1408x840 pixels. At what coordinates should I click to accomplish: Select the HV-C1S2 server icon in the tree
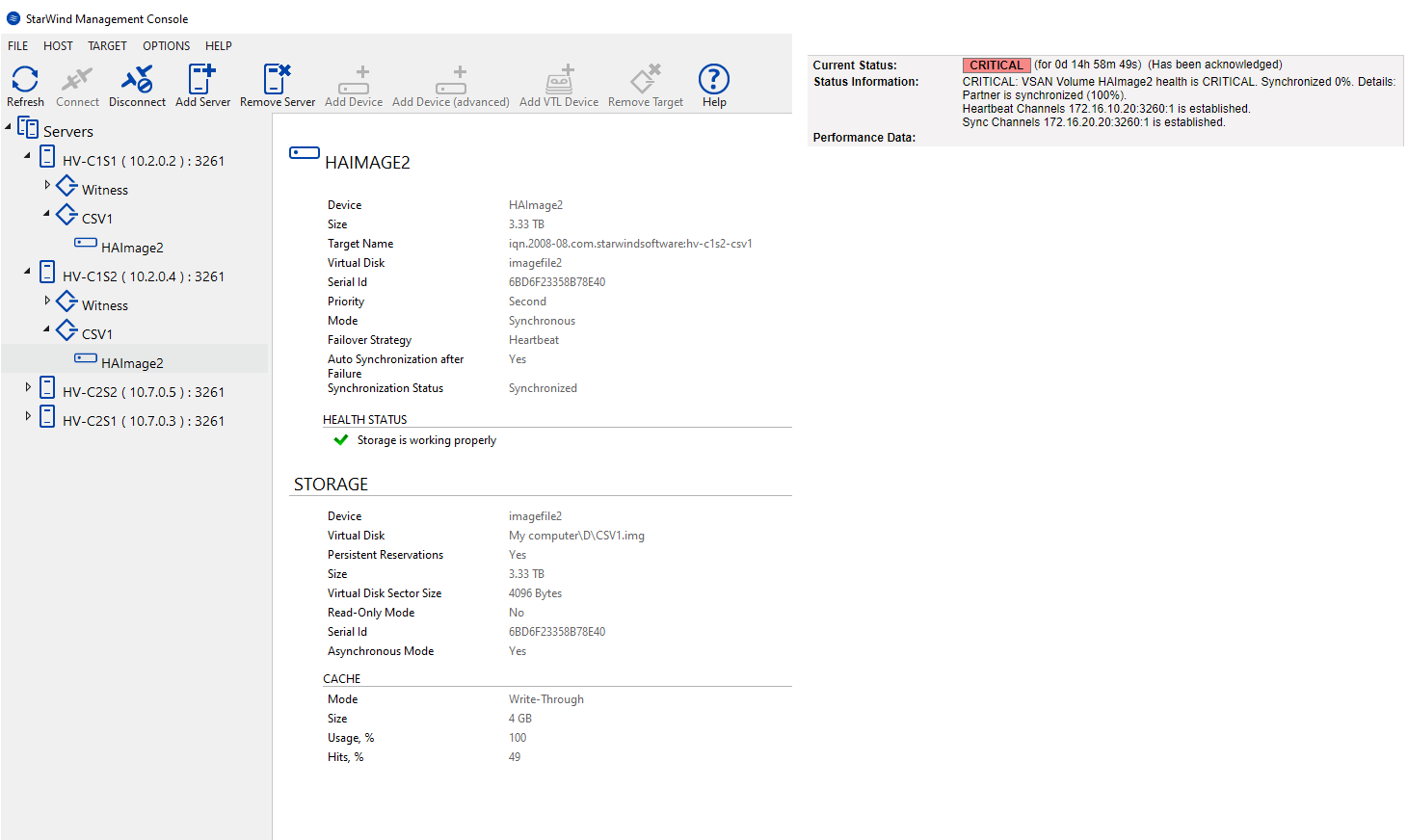click(47, 272)
